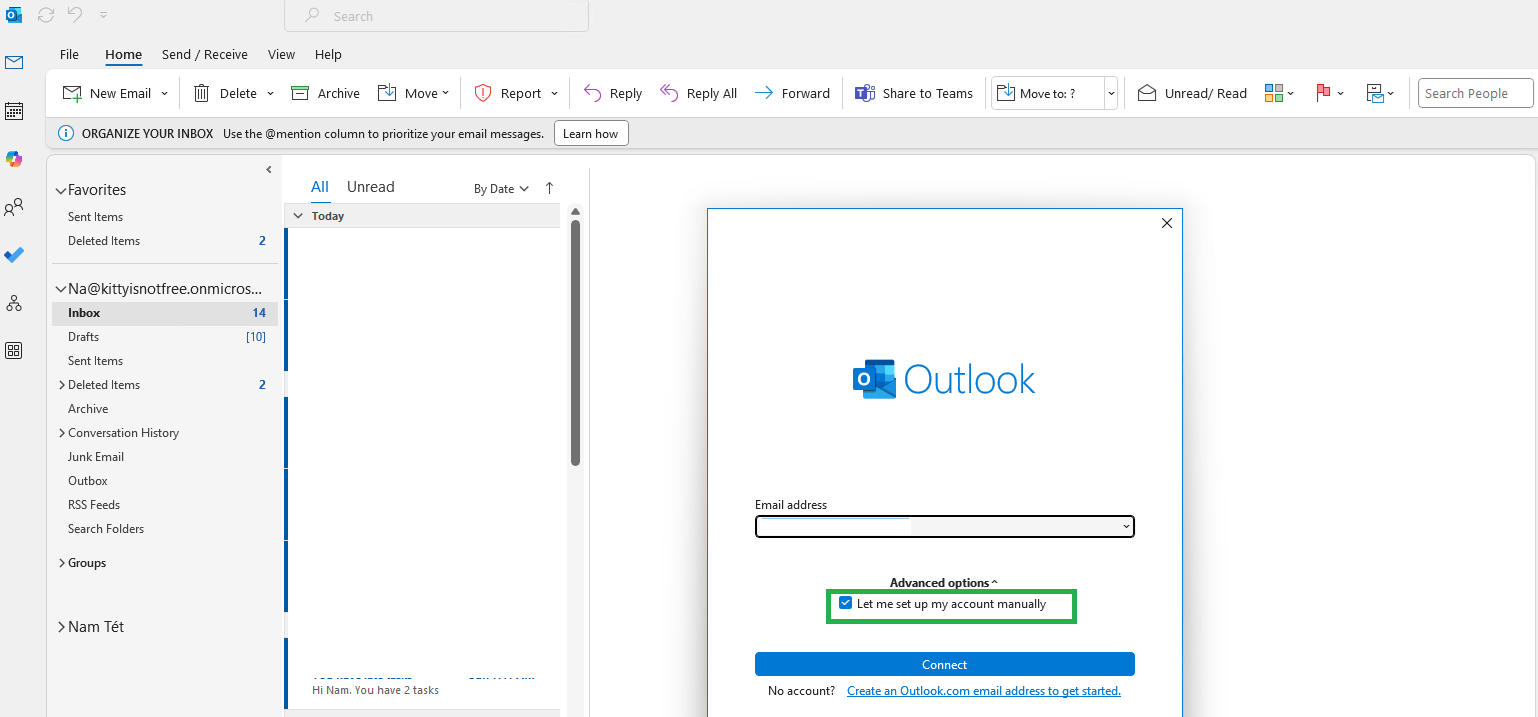Open the People contacts view
Image resolution: width=1538 pixels, height=717 pixels.
pyautogui.click(x=14, y=207)
